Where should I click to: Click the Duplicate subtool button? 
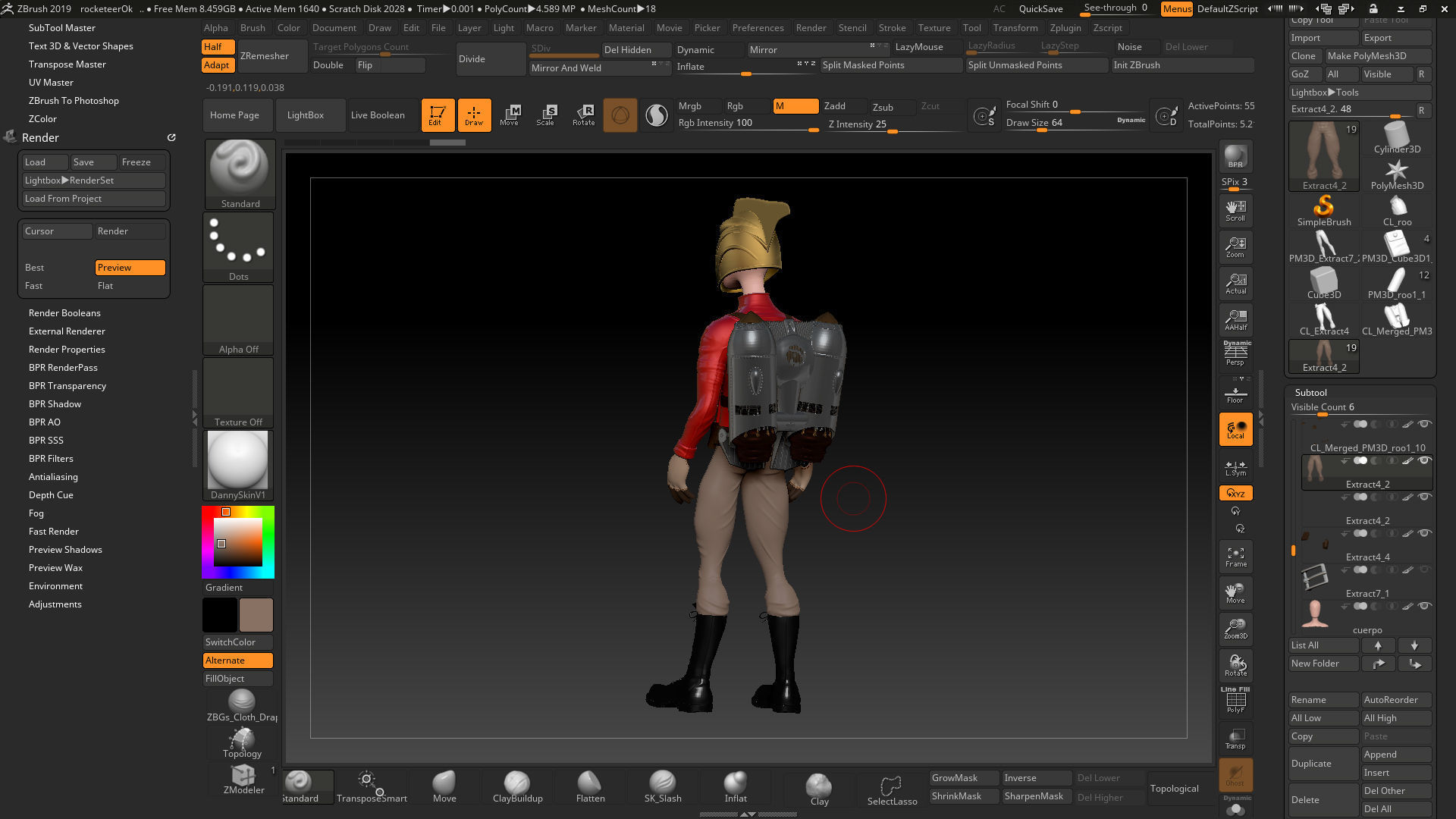coord(1323,764)
